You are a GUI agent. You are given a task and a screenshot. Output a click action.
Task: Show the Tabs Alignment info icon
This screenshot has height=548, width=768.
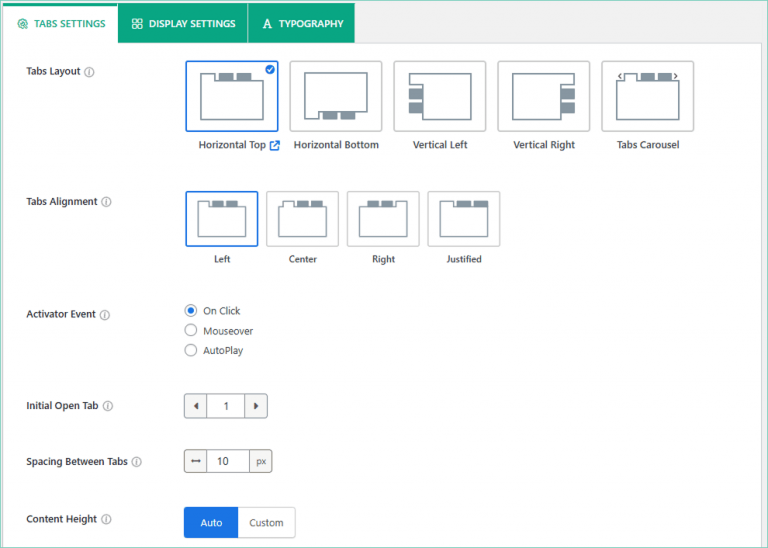pyautogui.click(x=106, y=202)
